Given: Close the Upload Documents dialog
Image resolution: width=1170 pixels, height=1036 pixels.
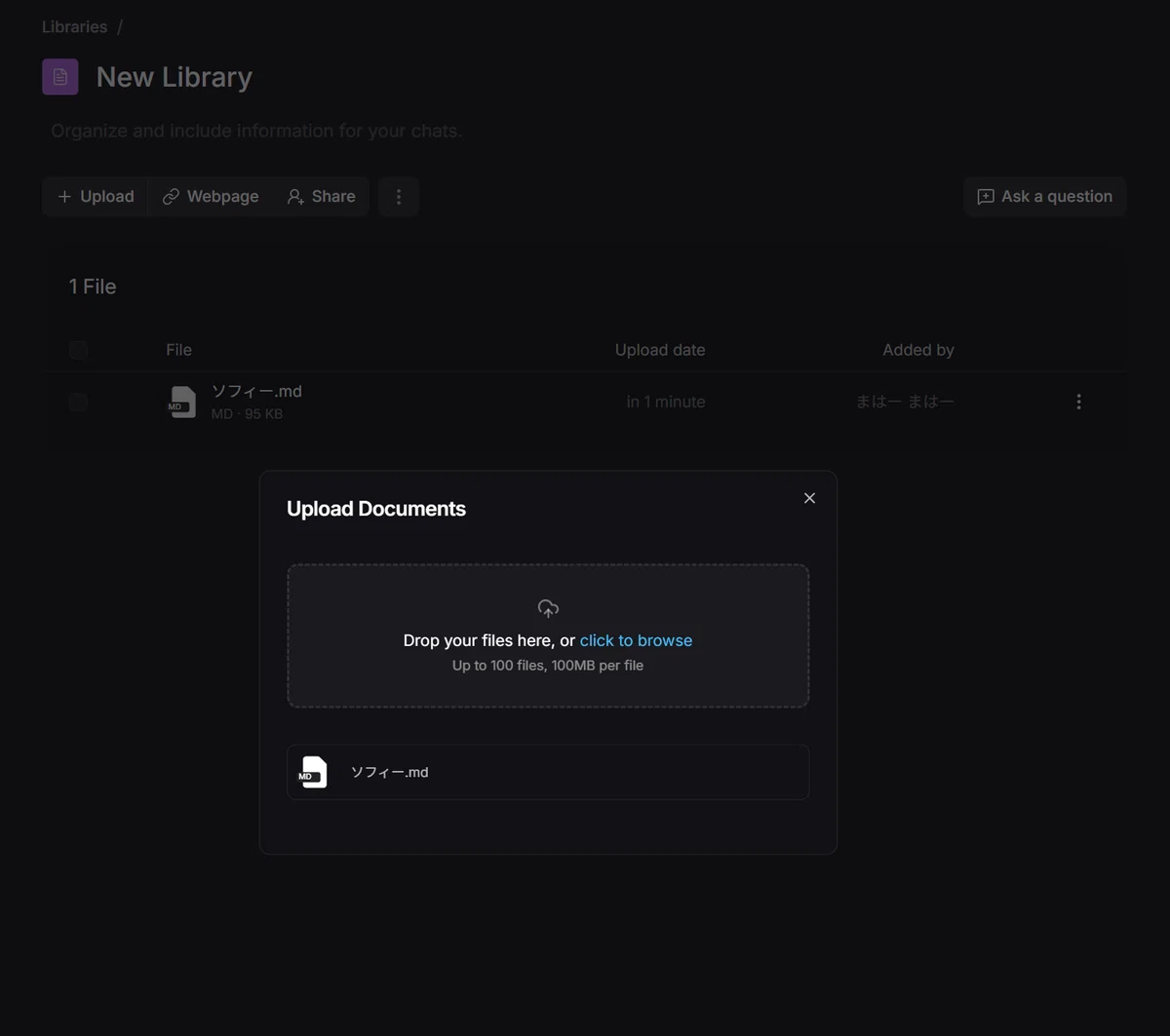Looking at the screenshot, I should pos(809,498).
